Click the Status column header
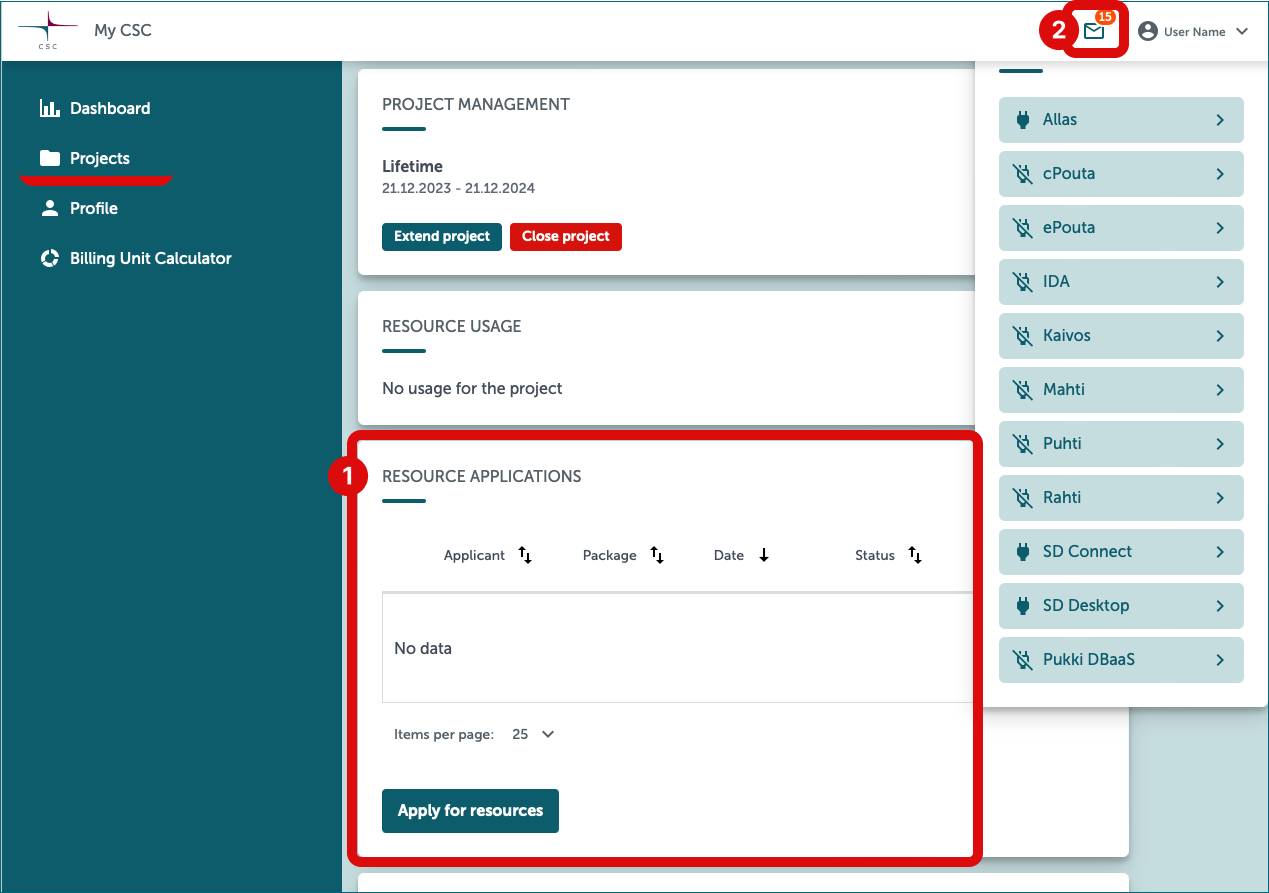The height and width of the screenshot is (893, 1269). pyautogui.click(x=875, y=555)
